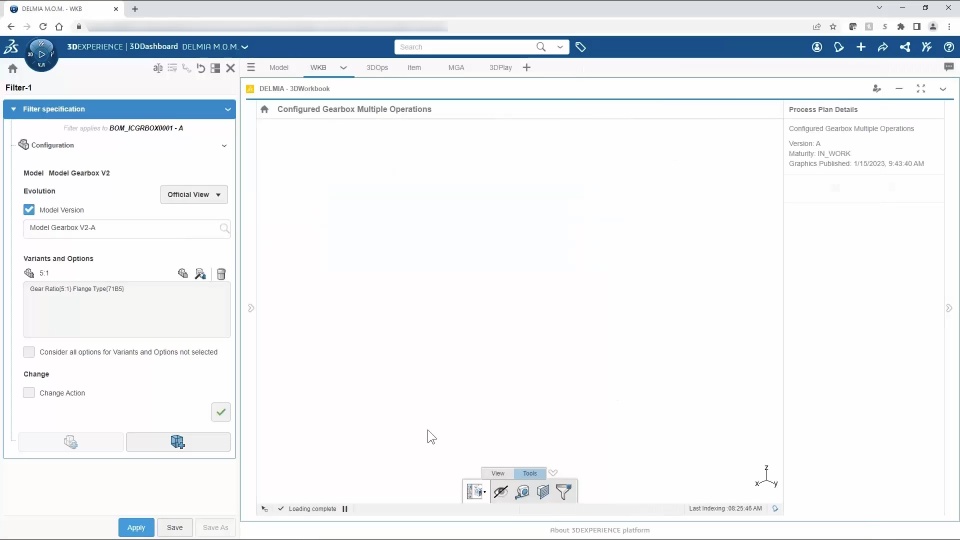Open the display mode tool dropdown

476,492
